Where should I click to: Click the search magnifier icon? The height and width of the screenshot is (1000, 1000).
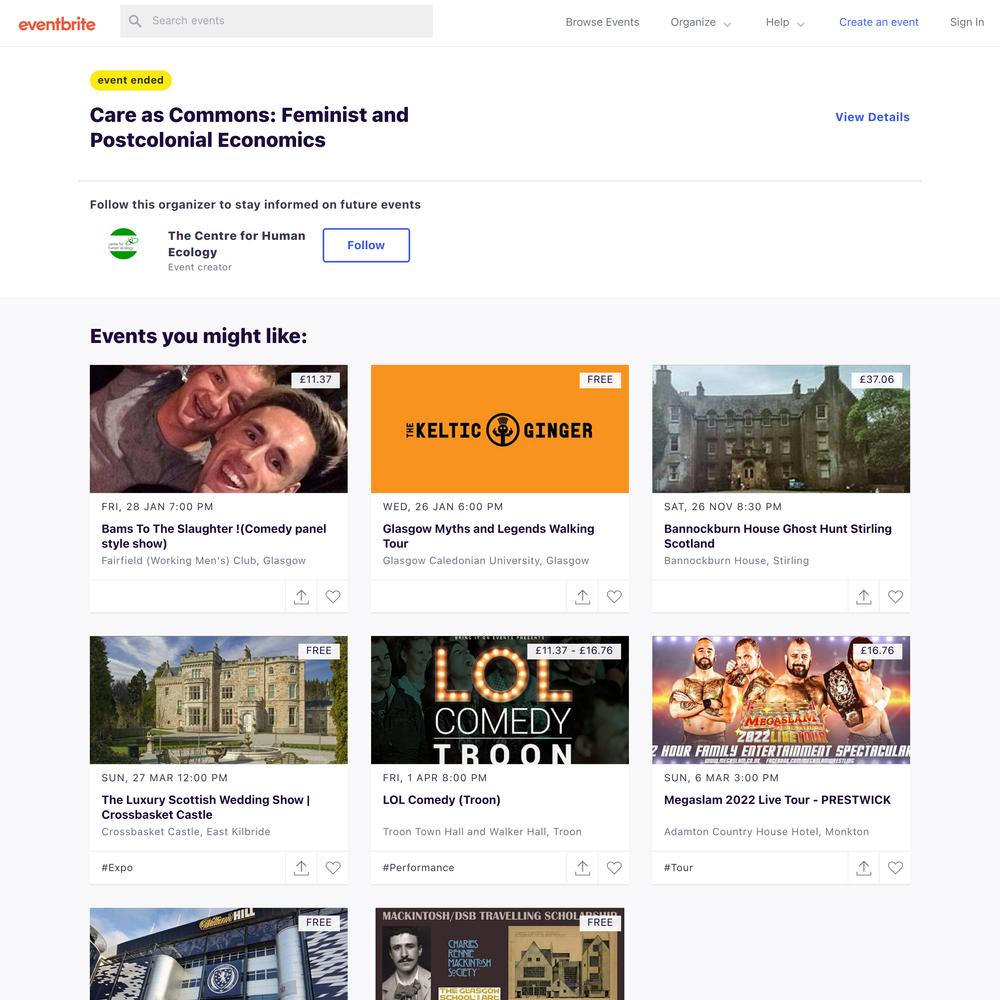click(x=135, y=21)
